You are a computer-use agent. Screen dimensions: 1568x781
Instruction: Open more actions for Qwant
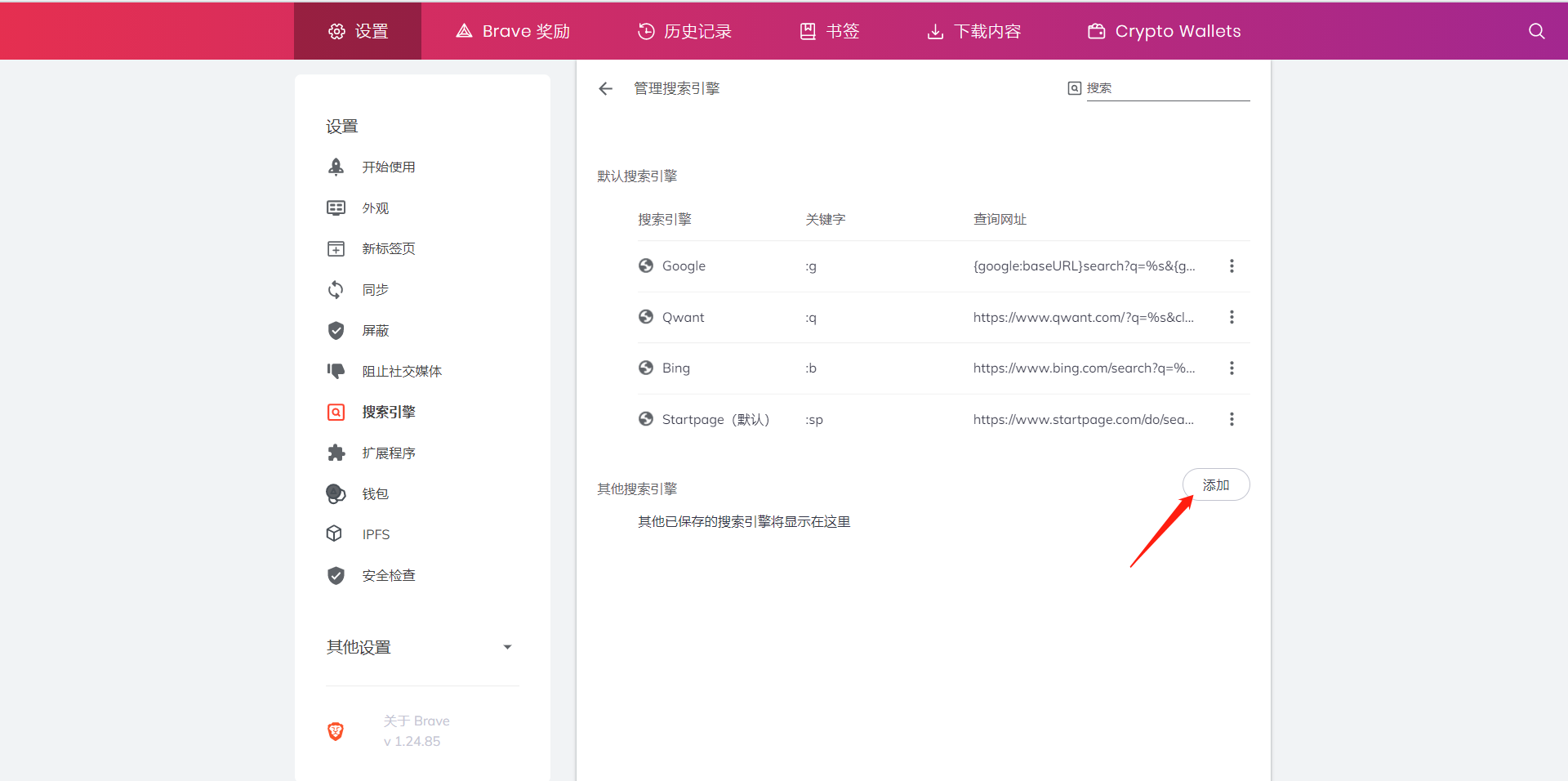pyautogui.click(x=1232, y=317)
